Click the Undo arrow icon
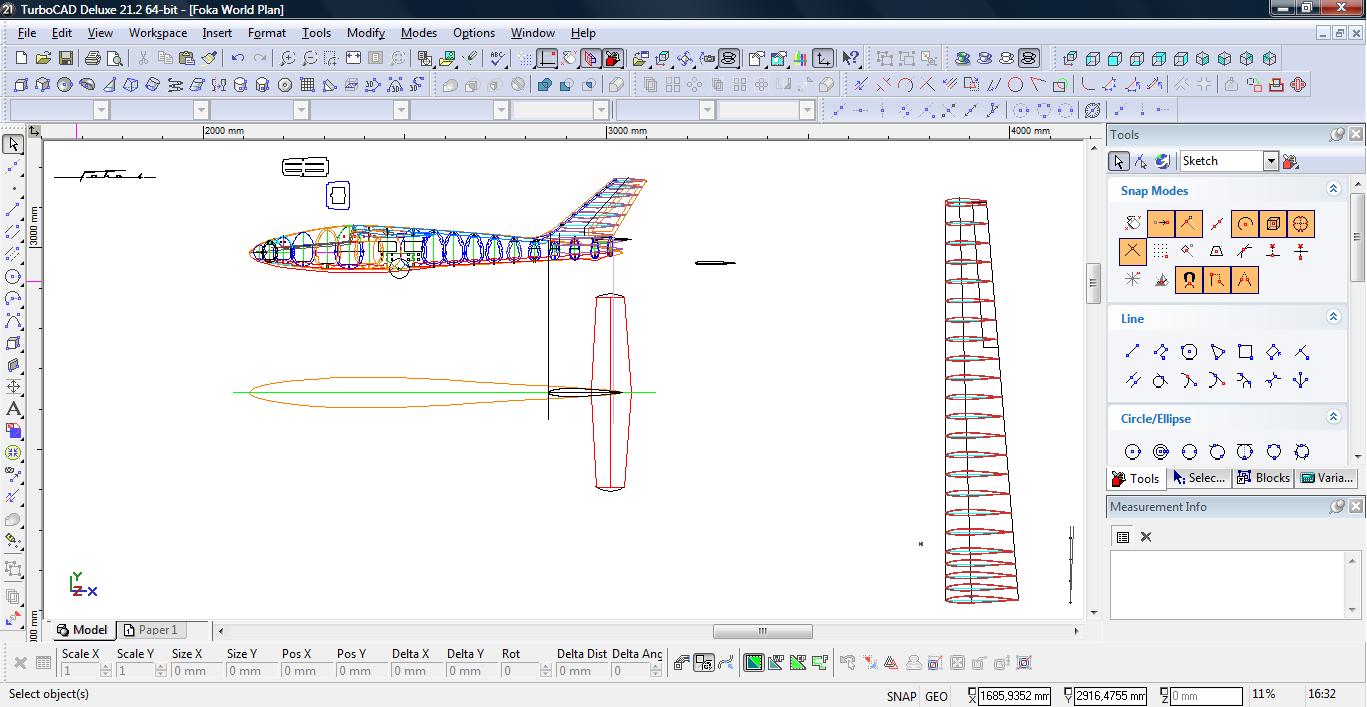The image size is (1367, 707). pos(237,59)
